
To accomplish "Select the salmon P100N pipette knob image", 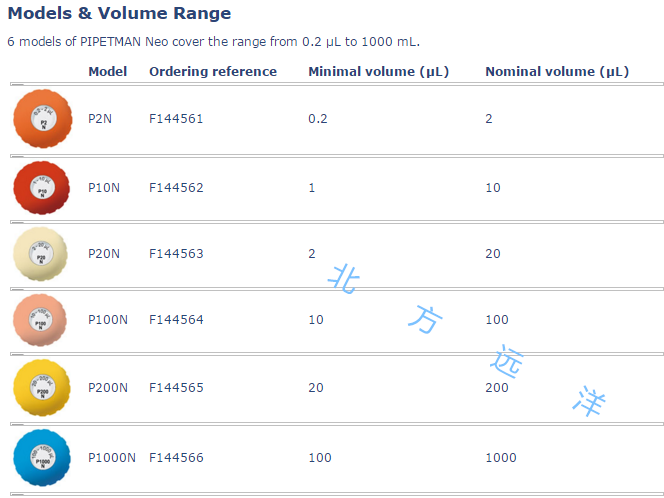I will tap(40, 320).
